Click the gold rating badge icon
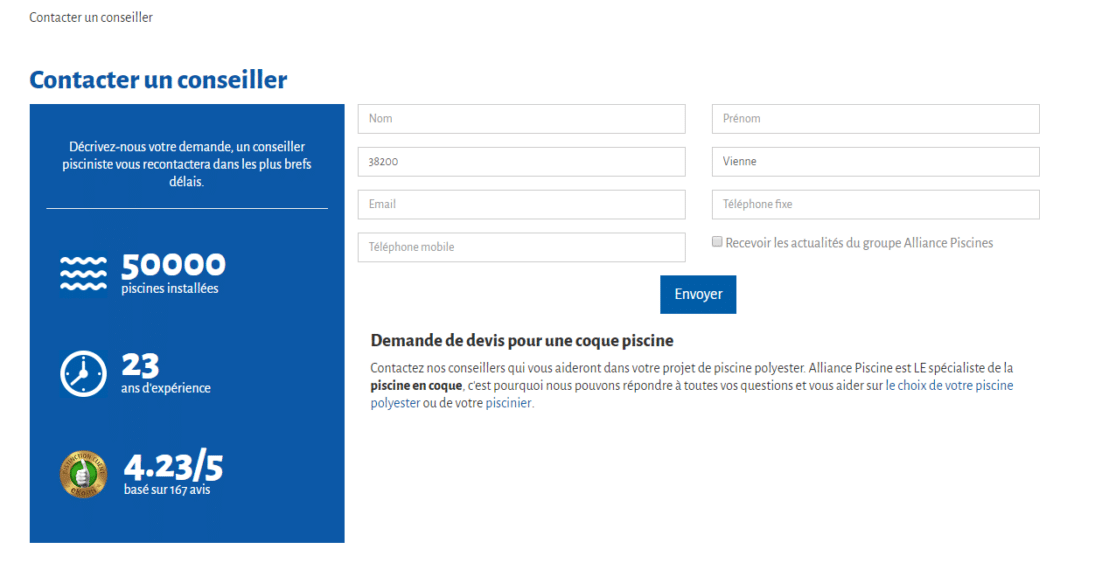1102x563 pixels. pyautogui.click(x=83, y=474)
